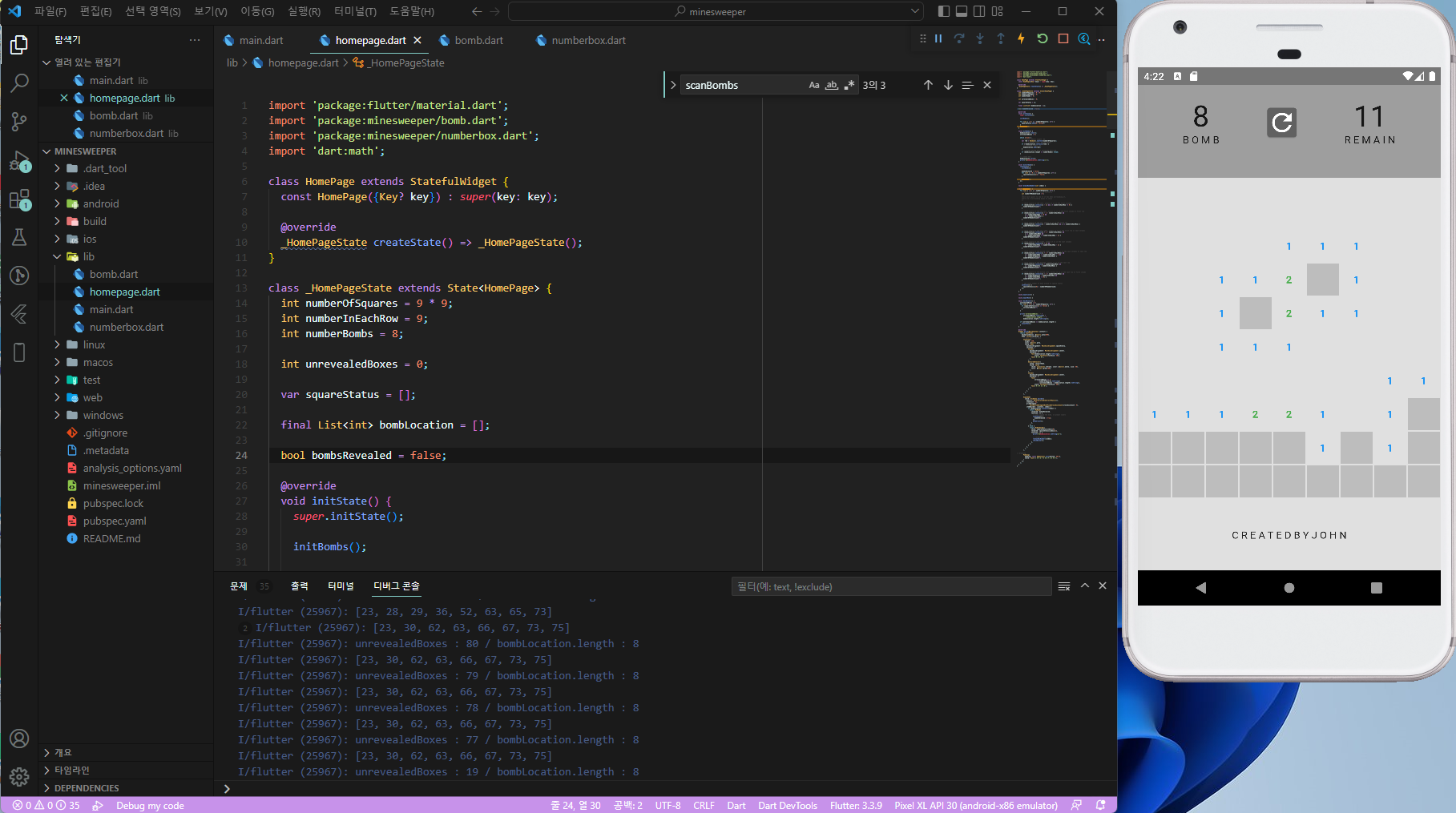Pause the debug session
1456x813 pixels.
(x=938, y=38)
